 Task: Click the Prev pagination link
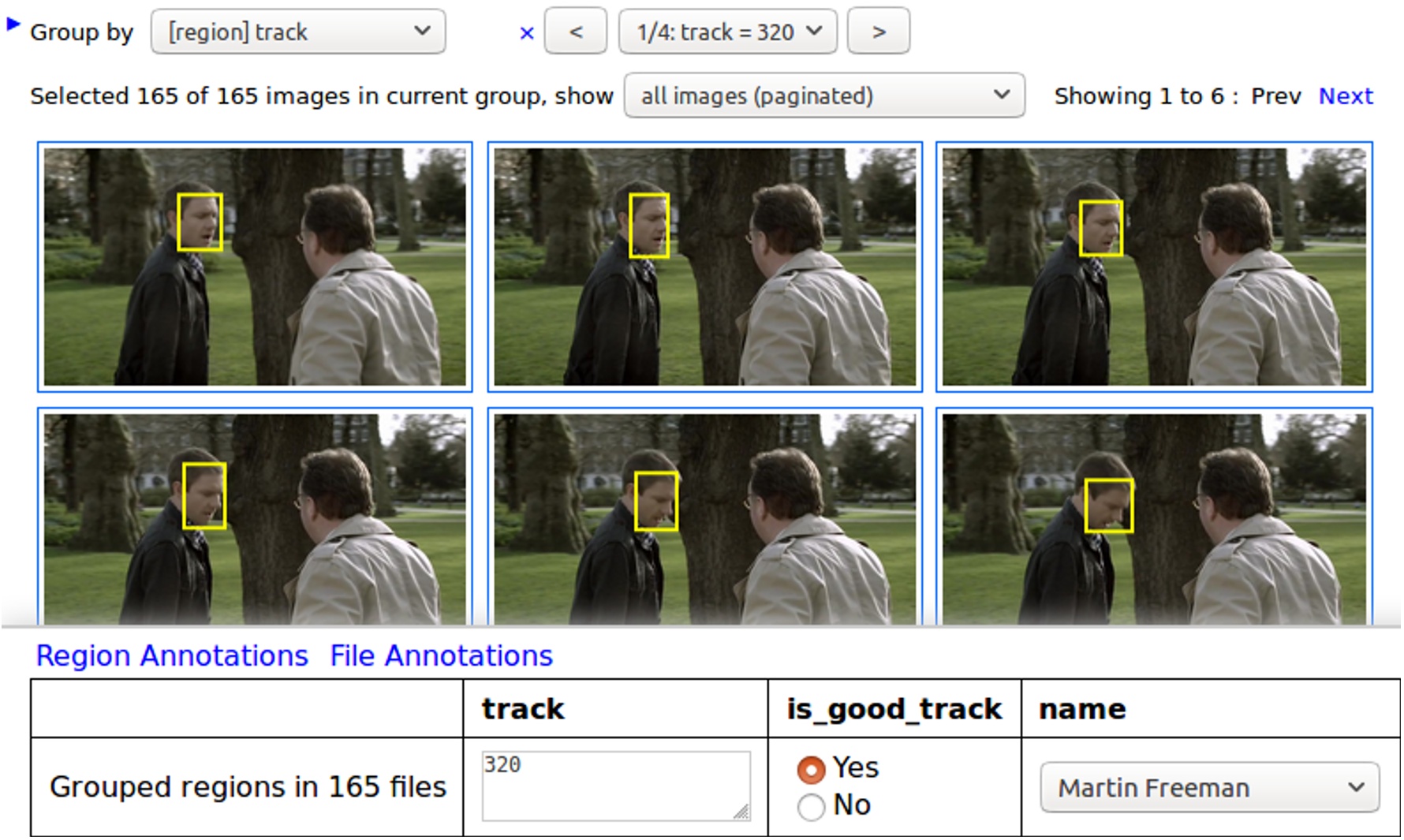[1275, 96]
